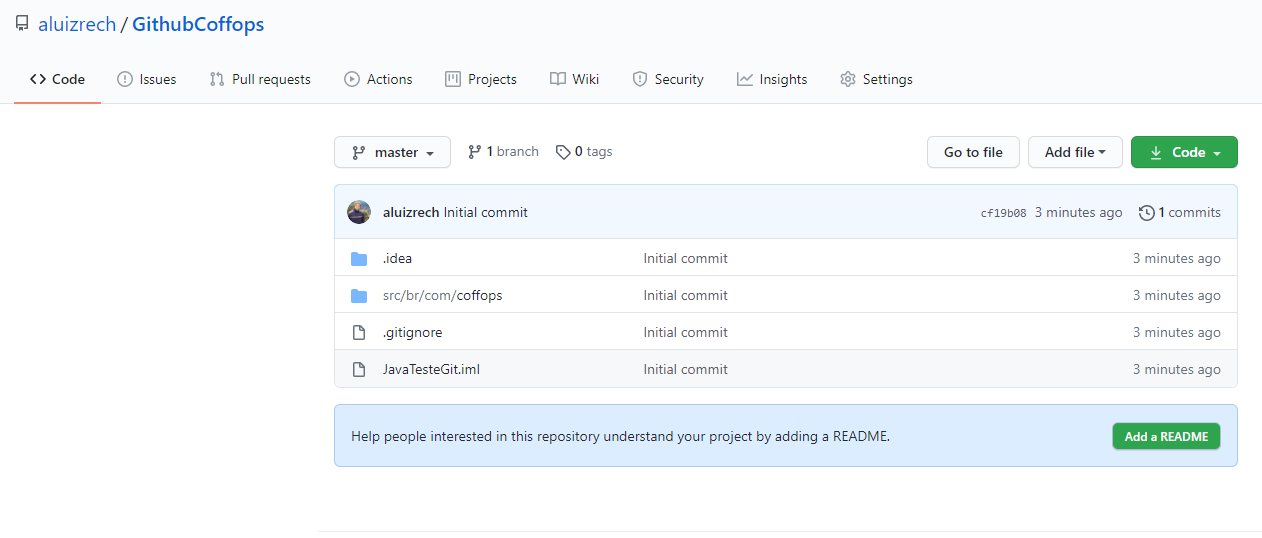
Task: Click the src/br/com/coffops folder icon
Action: pyautogui.click(x=359, y=296)
